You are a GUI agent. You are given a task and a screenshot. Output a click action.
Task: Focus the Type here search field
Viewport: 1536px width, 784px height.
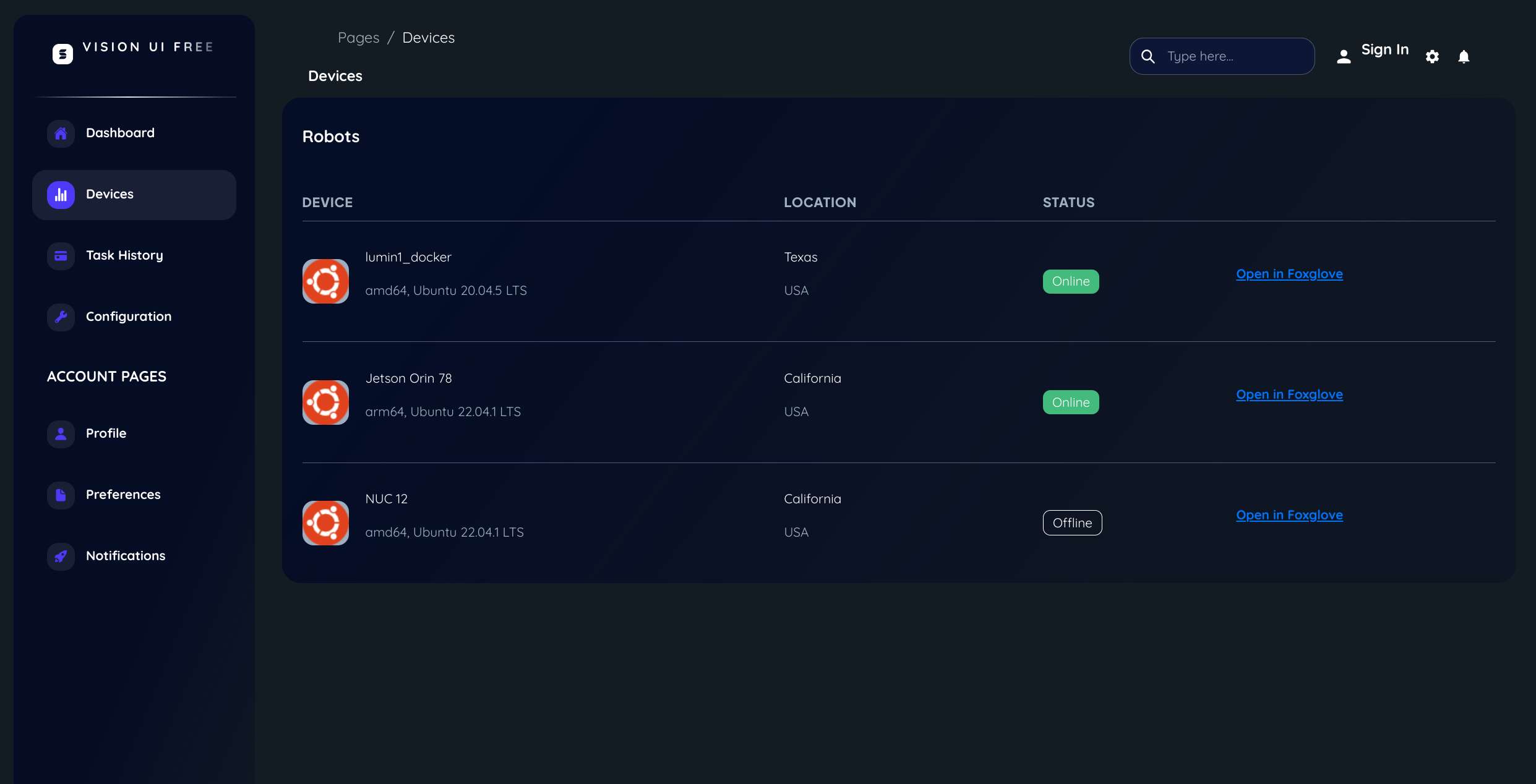coord(1234,56)
